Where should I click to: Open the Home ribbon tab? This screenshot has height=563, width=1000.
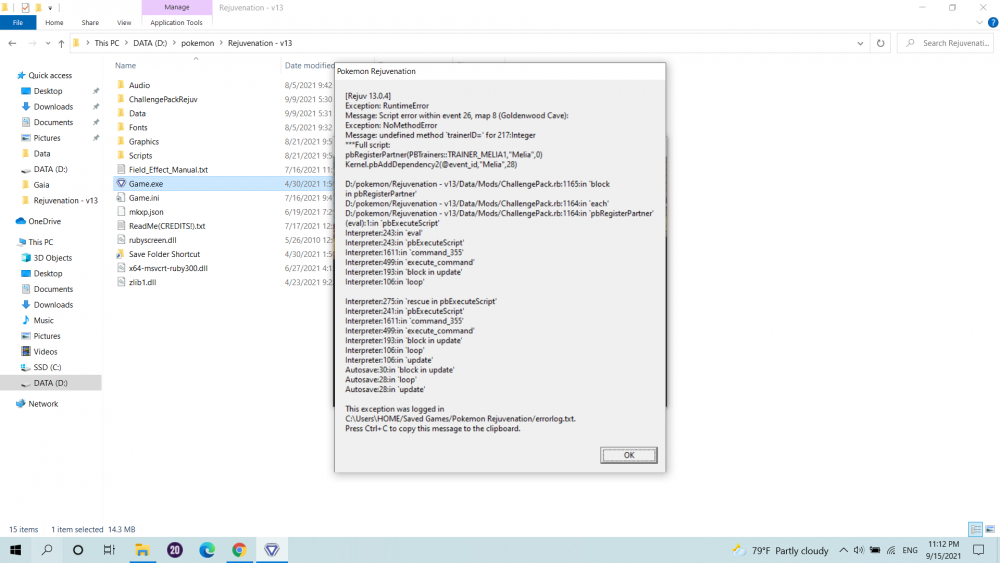point(54,22)
